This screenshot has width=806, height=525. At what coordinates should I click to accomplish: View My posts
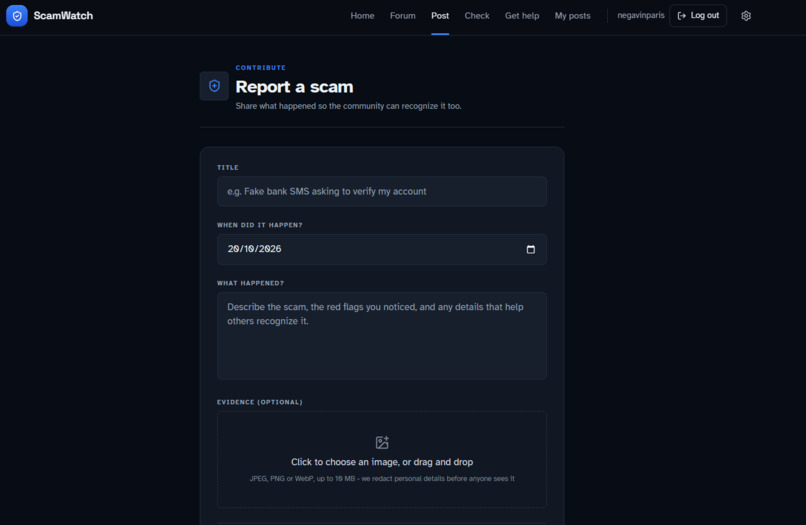(x=572, y=16)
